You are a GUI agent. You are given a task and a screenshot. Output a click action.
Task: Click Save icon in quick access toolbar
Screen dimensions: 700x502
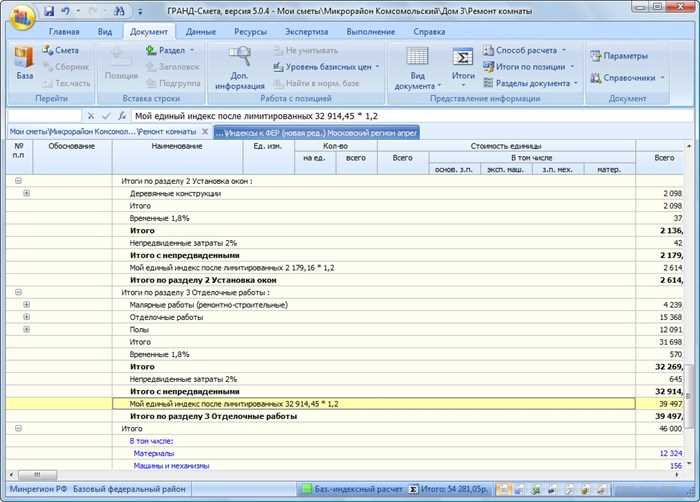50,11
